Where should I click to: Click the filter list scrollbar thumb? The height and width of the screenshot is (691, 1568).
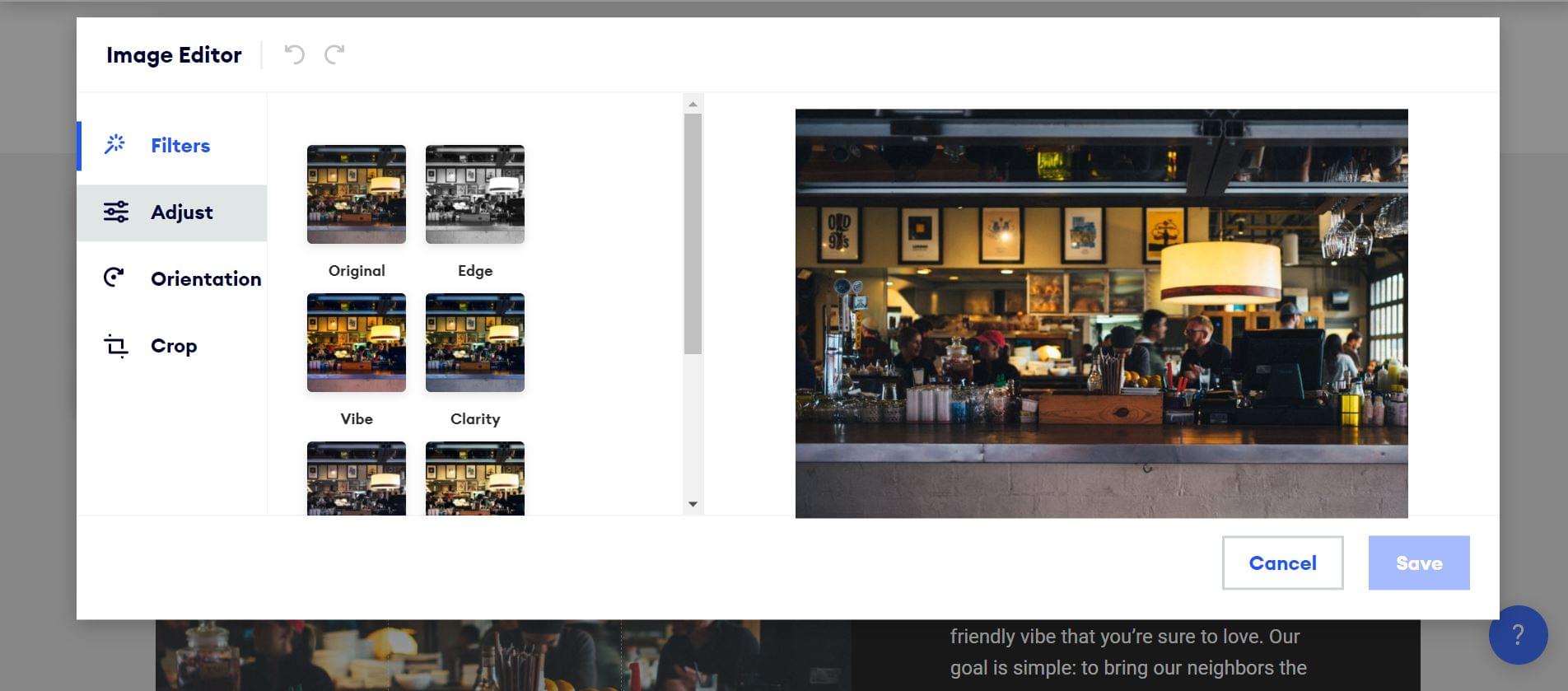coord(693,235)
